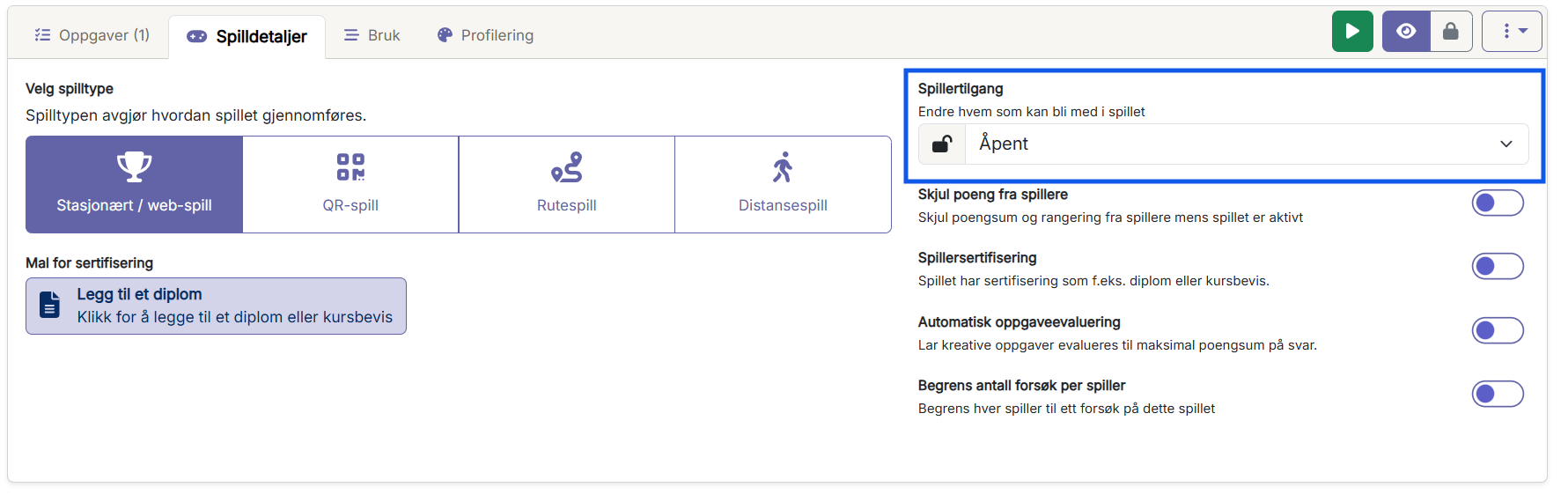Switch to the Oppgaver (1) tab
Viewport: 1568px width, 502px height.
click(x=92, y=35)
